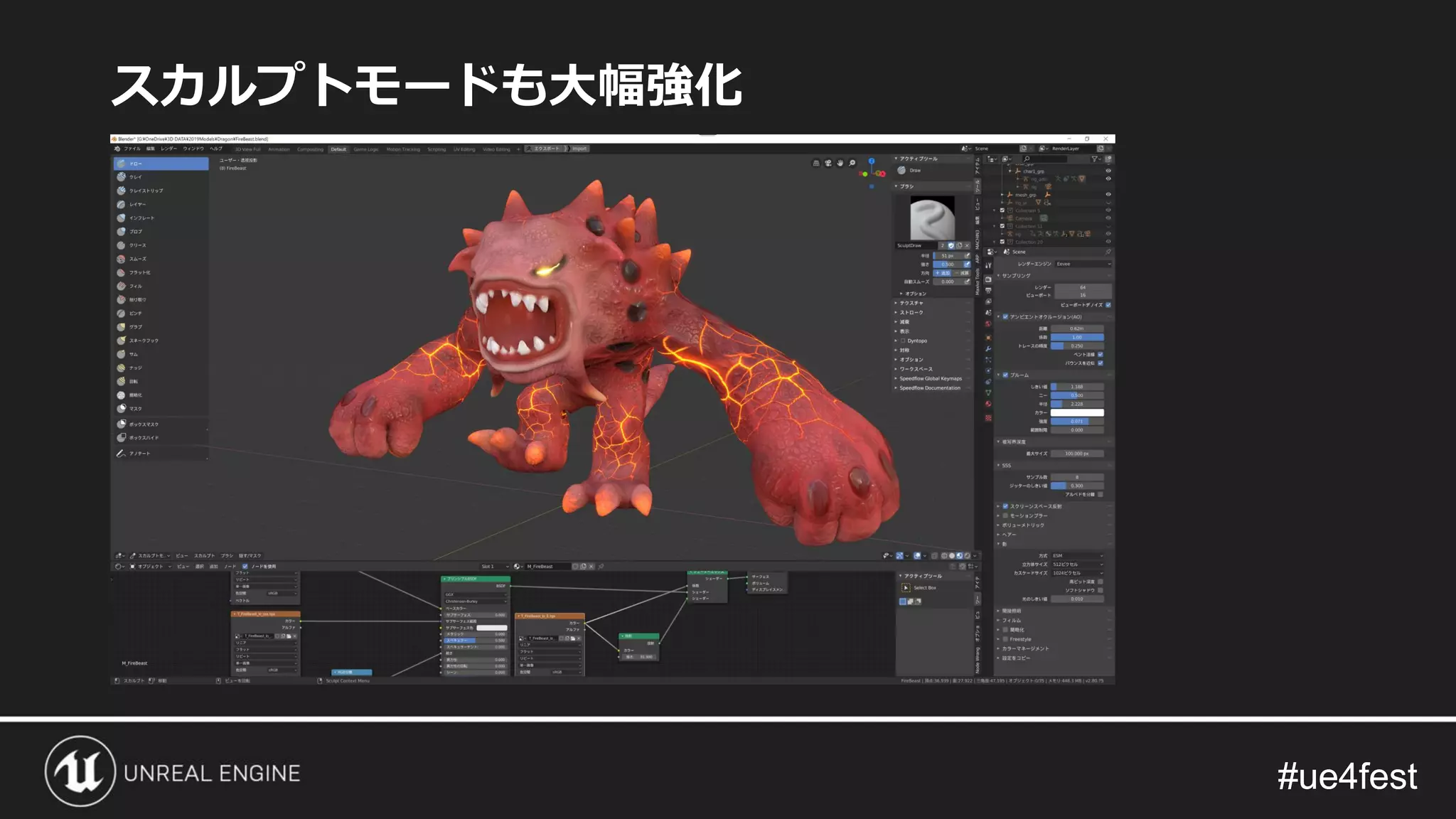
Task: Click the SculptDraw brush name field
Action: coord(916,245)
